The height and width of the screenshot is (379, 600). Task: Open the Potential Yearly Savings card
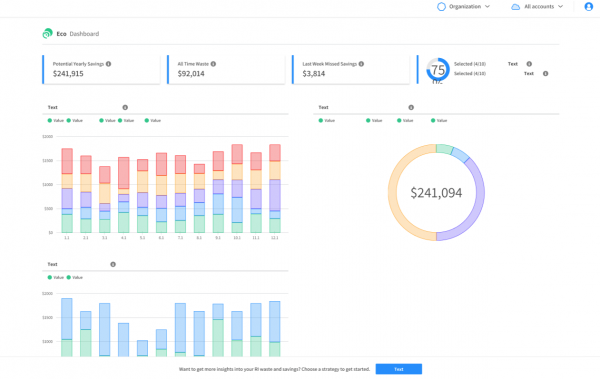(x=101, y=69)
